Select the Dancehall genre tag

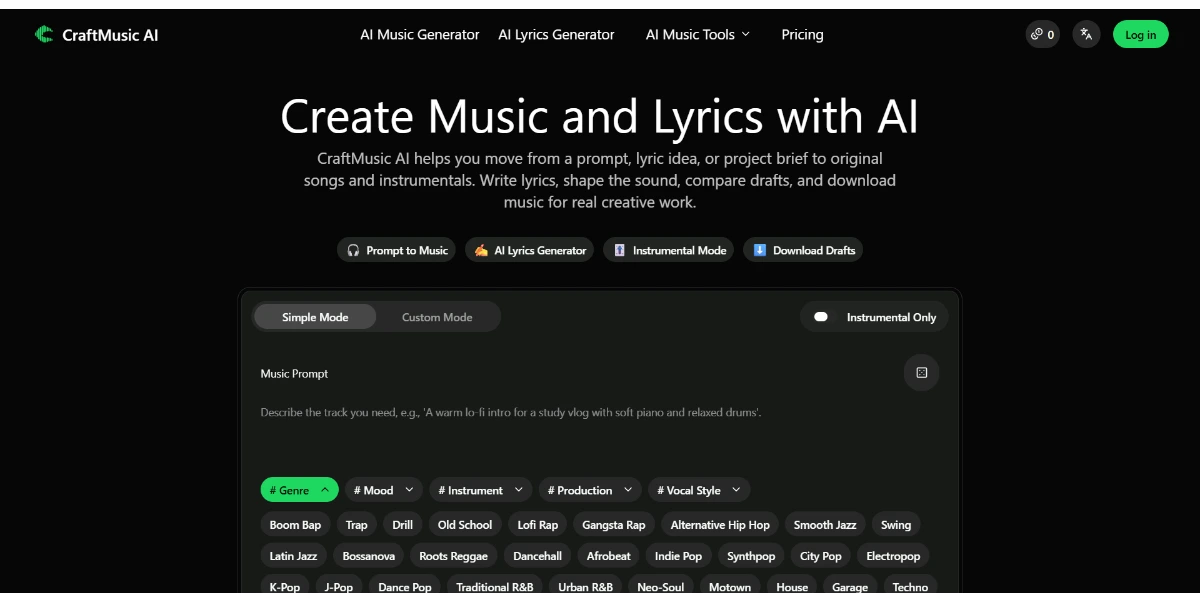537,556
